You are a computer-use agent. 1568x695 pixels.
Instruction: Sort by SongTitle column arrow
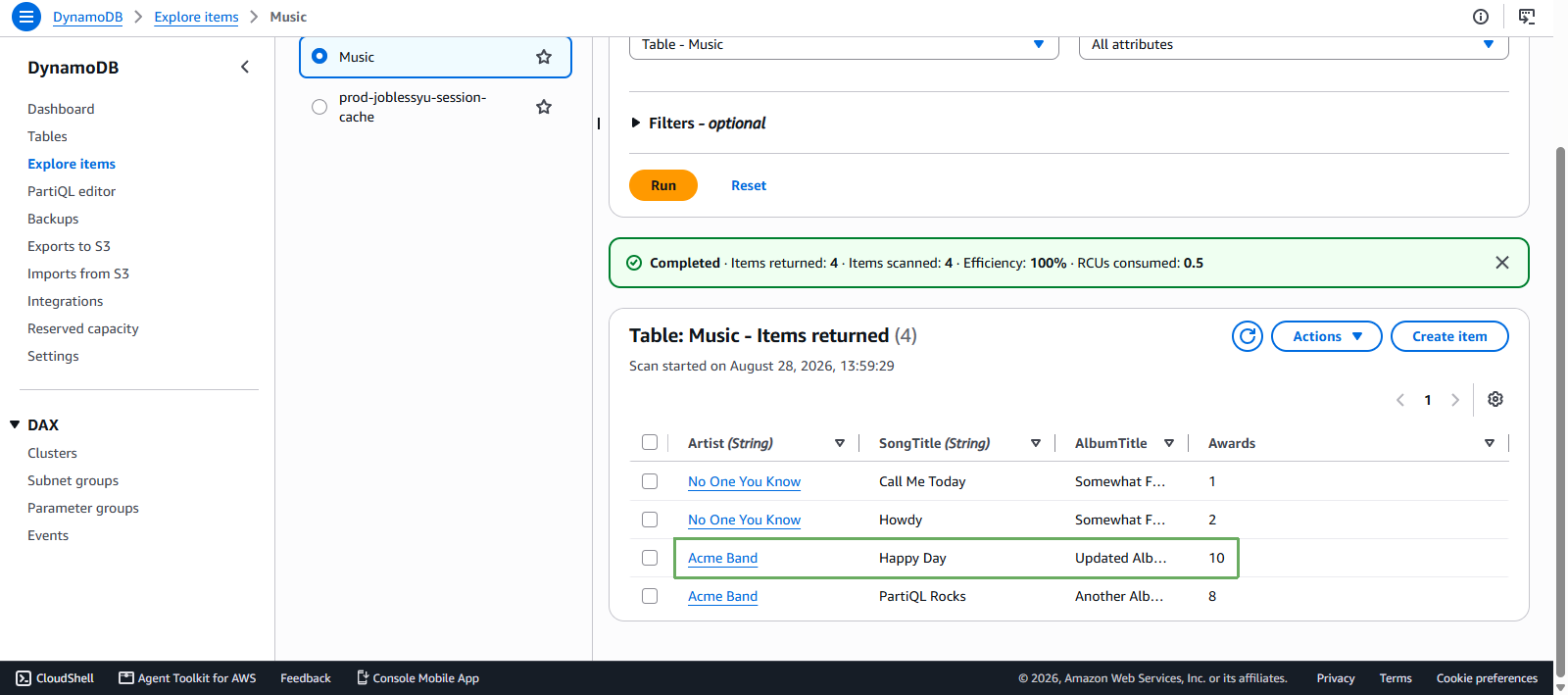(x=1036, y=443)
